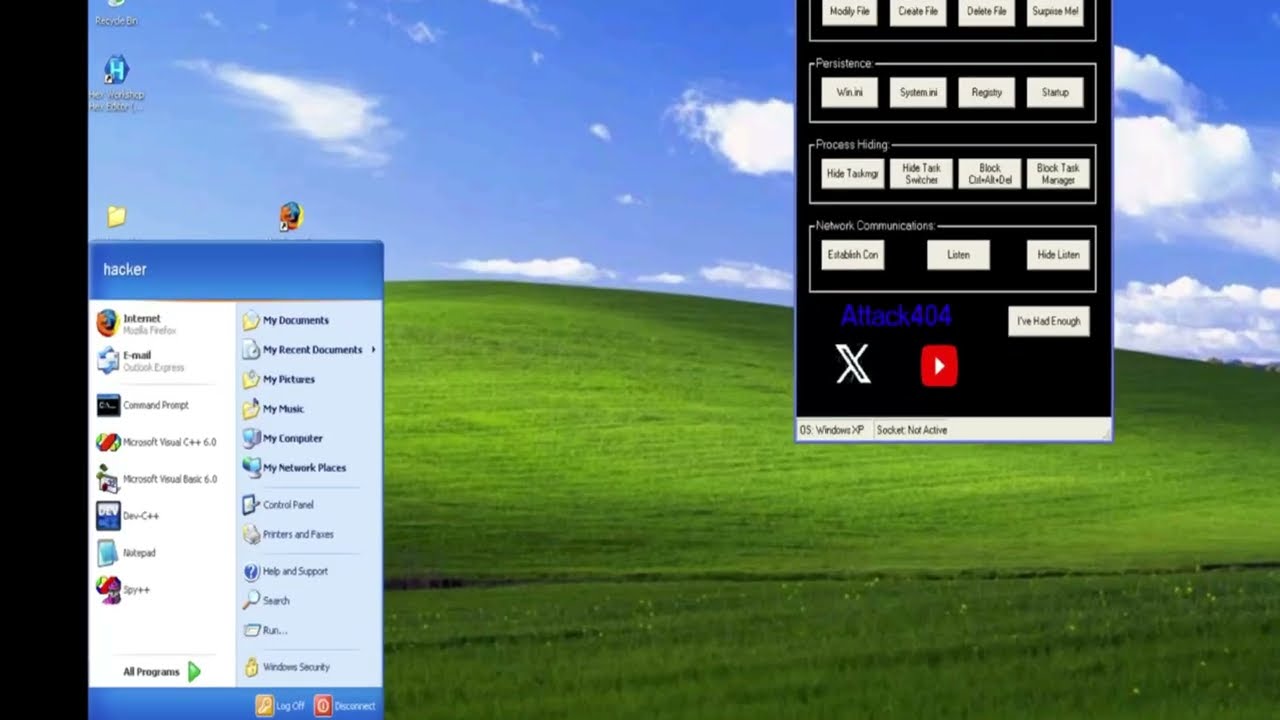Click the Registry persistence button

986,92
